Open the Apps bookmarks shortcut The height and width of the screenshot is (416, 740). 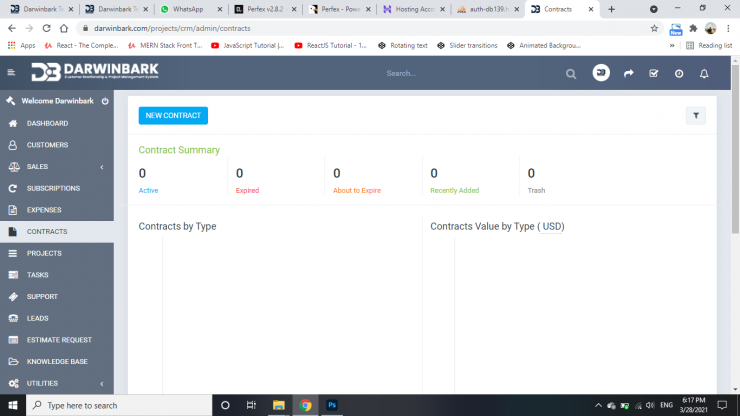pyautogui.click(x=22, y=45)
